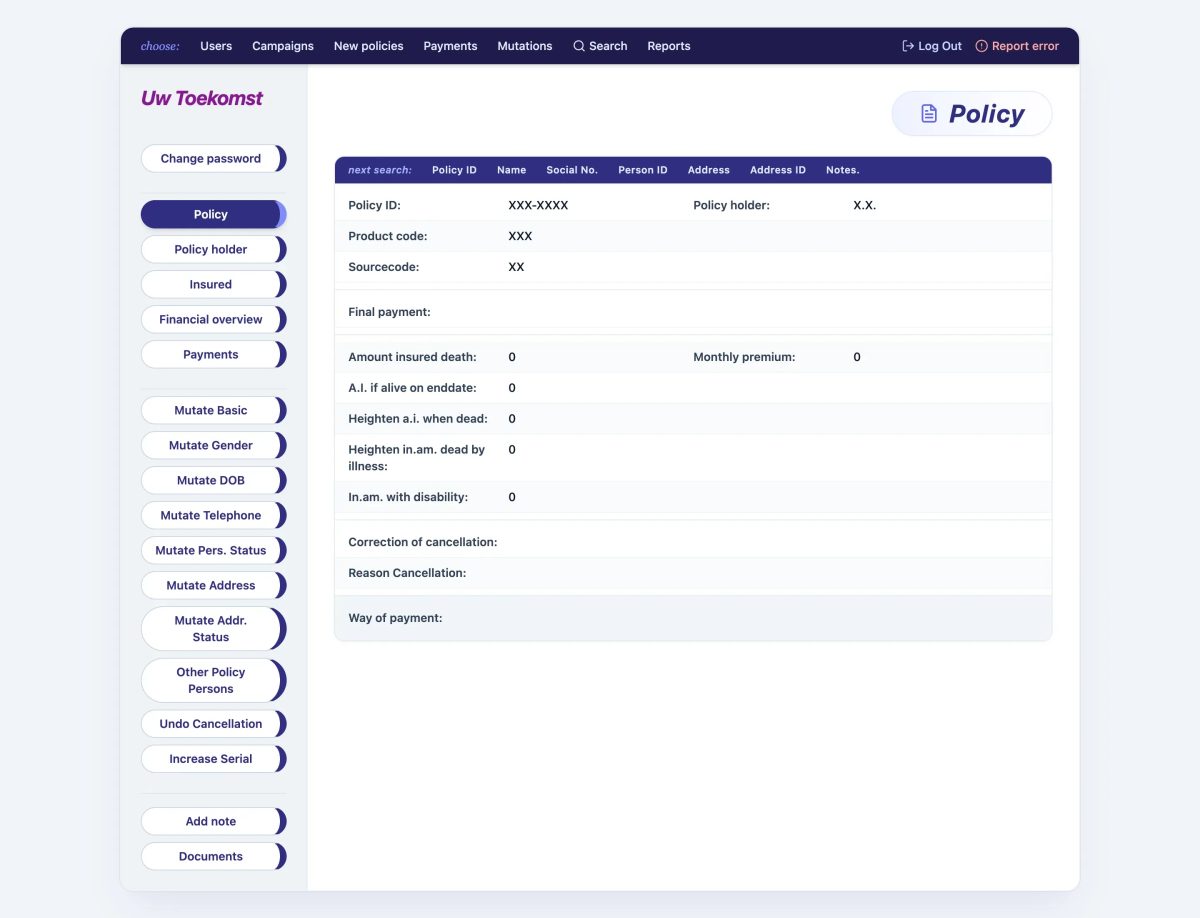Click the In.am. with disability label
The width and height of the screenshot is (1200, 918).
[408, 497]
